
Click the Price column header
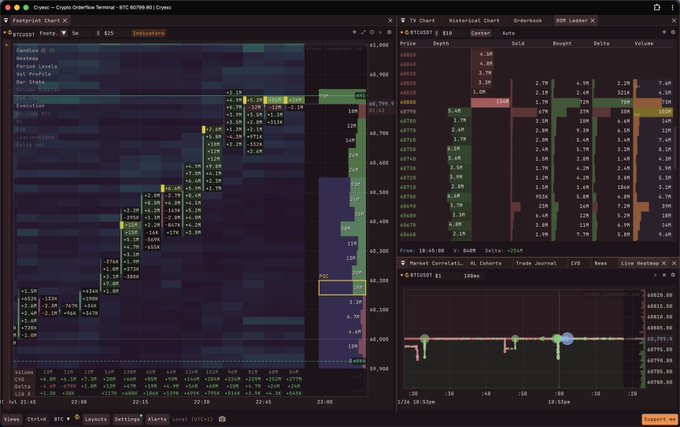408,43
